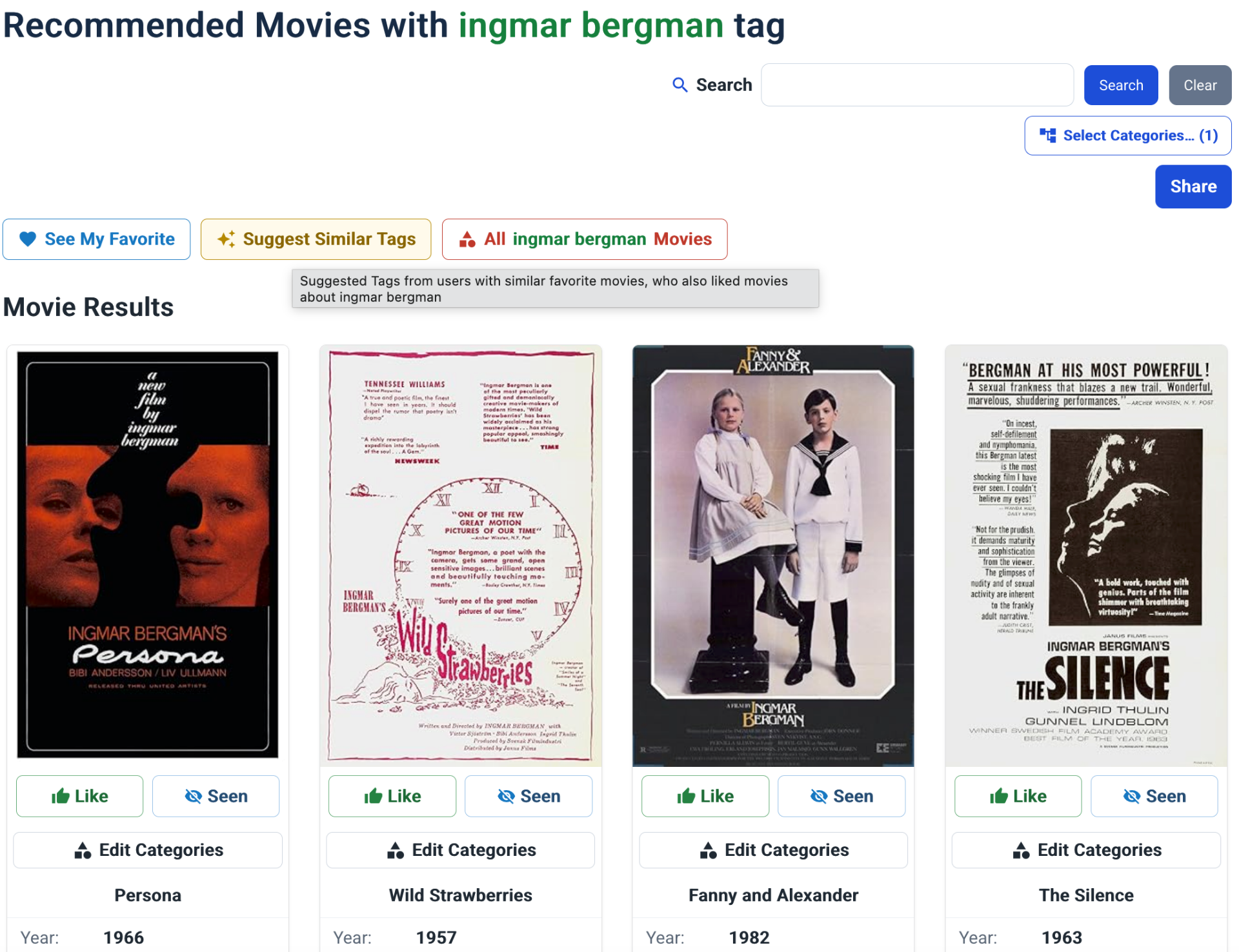This screenshot has height=952, width=1239.
Task: Mark Wild Strawberries as Seen
Action: [529, 796]
